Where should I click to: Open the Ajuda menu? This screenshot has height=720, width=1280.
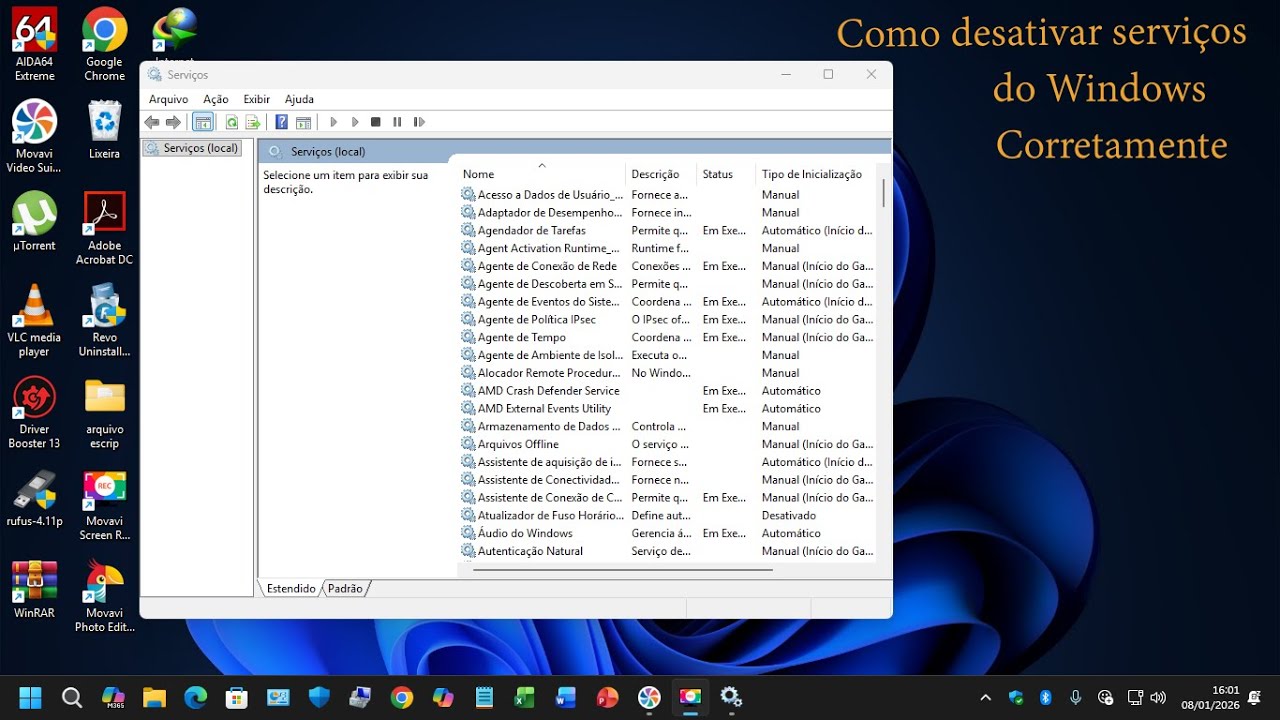coord(299,99)
